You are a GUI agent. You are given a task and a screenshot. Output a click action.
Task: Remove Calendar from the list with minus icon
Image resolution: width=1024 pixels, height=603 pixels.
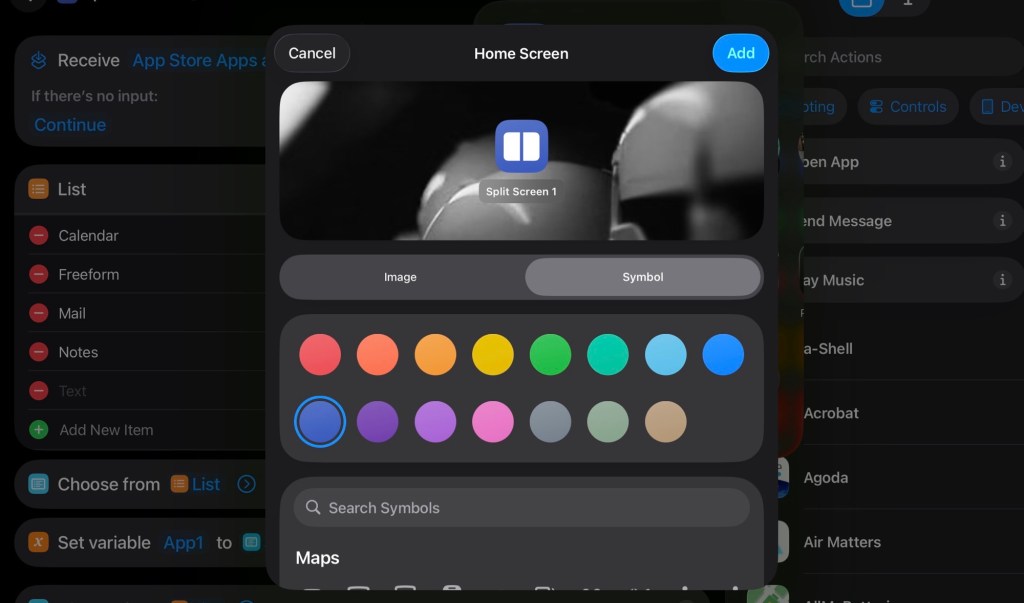point(39,236)
